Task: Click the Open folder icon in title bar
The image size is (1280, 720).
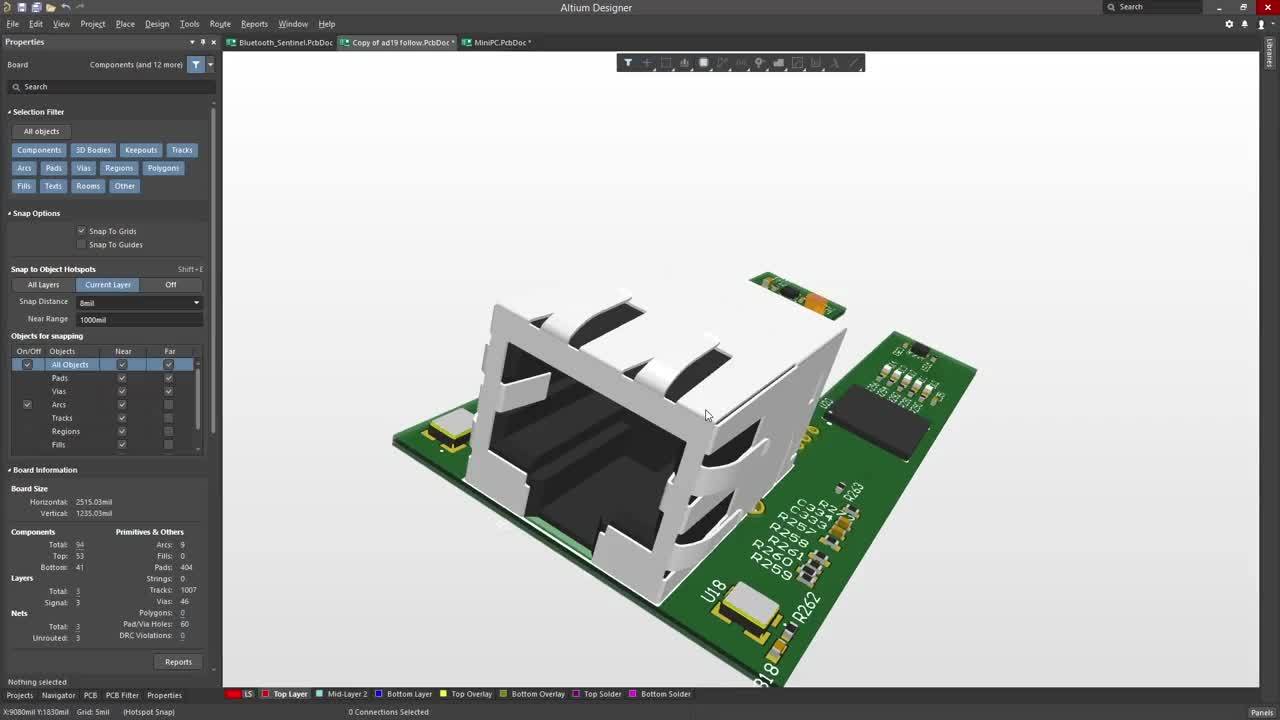Action: pyautogui.click(x=50, y=7)
